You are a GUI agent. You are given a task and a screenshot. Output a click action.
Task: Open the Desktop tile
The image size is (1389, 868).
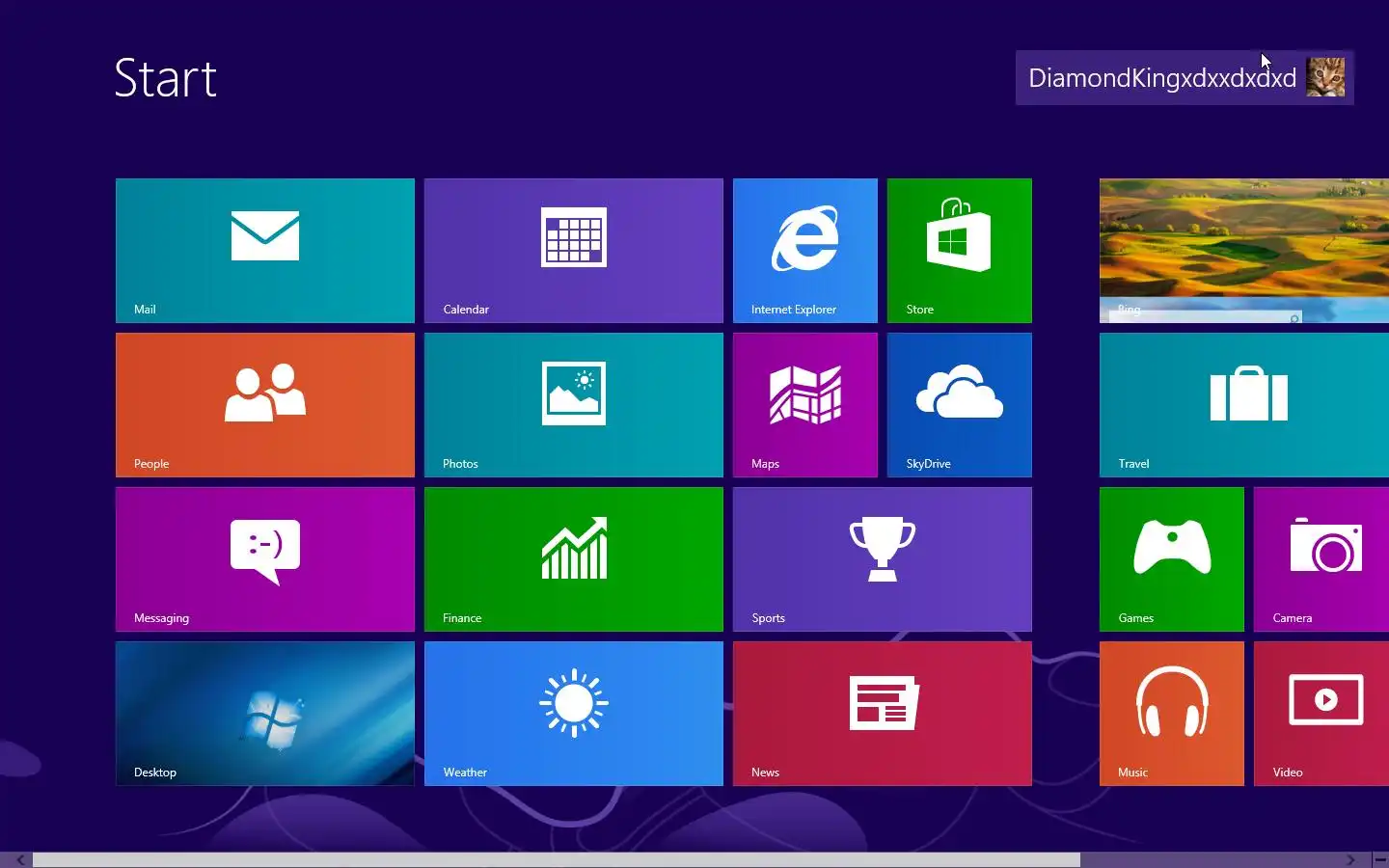[265, 714]
